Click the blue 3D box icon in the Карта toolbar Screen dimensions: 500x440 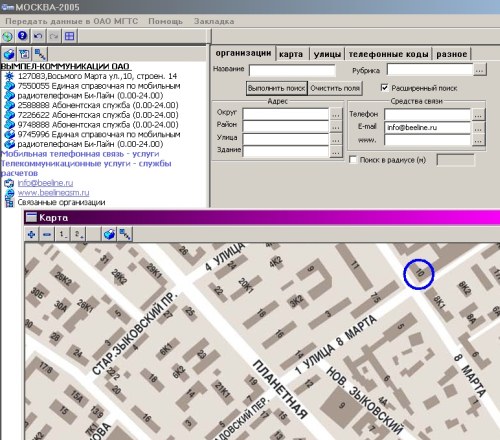coord(110,234)
